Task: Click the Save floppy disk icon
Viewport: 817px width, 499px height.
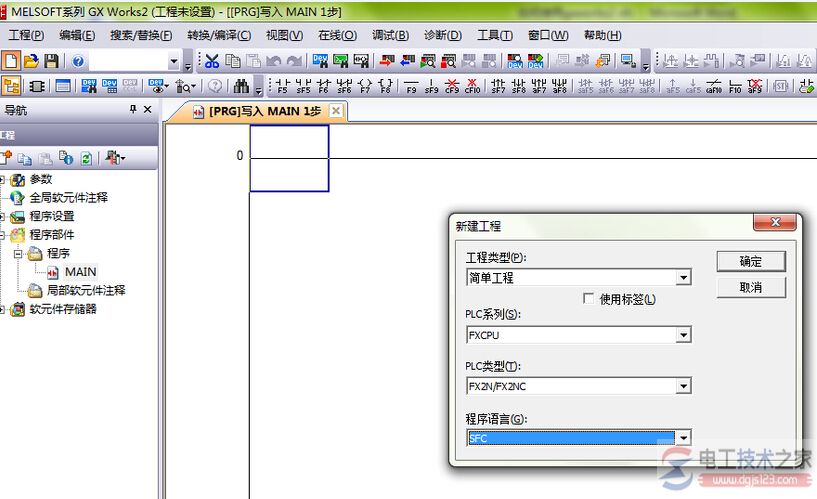Action: (51, 61)
